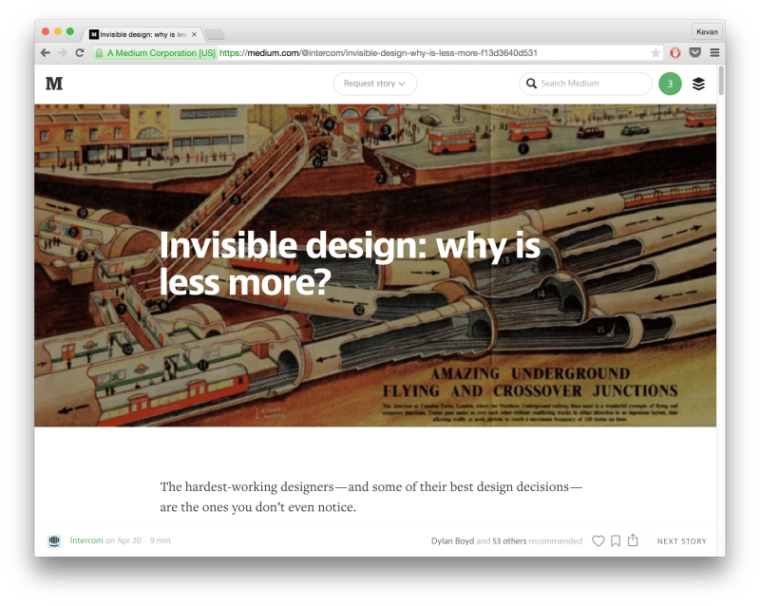Click the Buffer stacked layers icon

point(698,84)
